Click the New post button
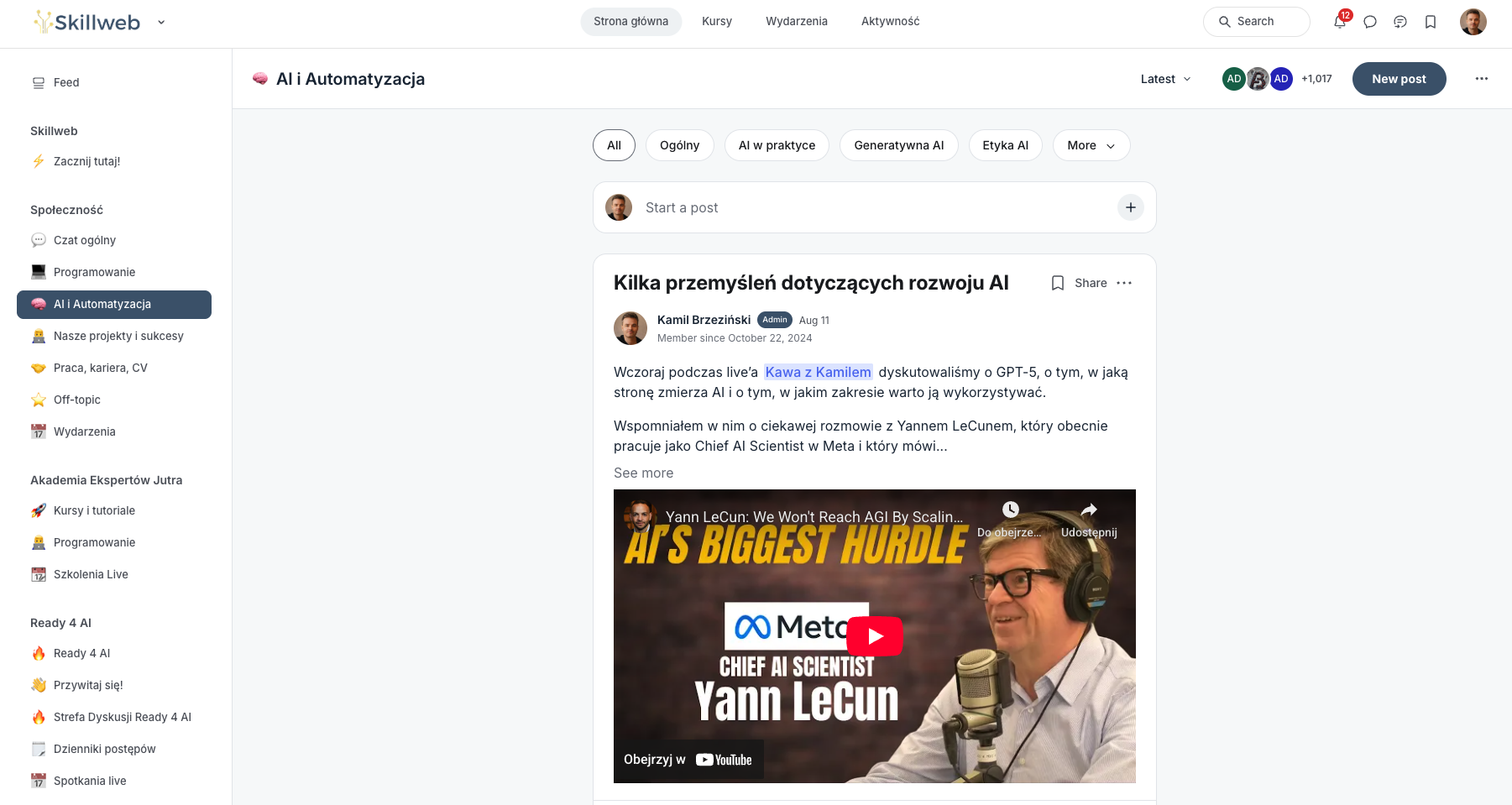Screen dimensions: 1512x805 1399,79
